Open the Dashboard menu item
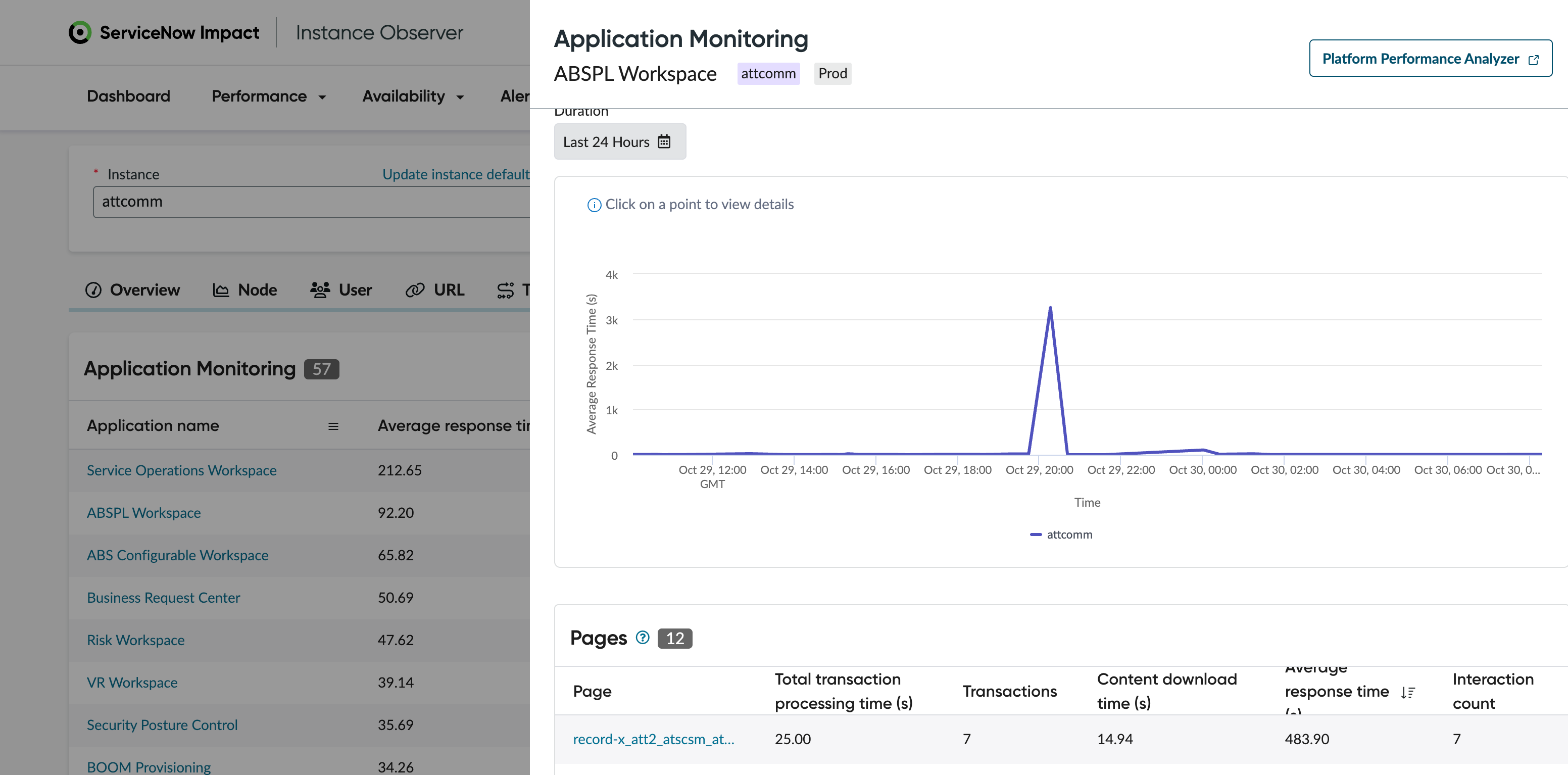Viewport: 1568px width, 775px height. click(x=128, y=96)
